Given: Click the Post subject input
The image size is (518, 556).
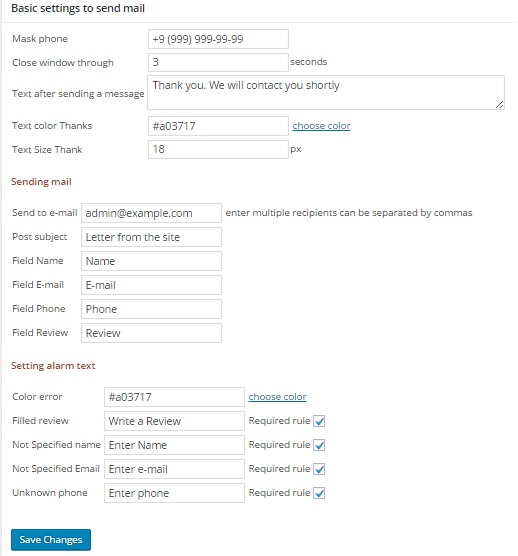Looking at the screenshot, I should click(x=151, y=237).
